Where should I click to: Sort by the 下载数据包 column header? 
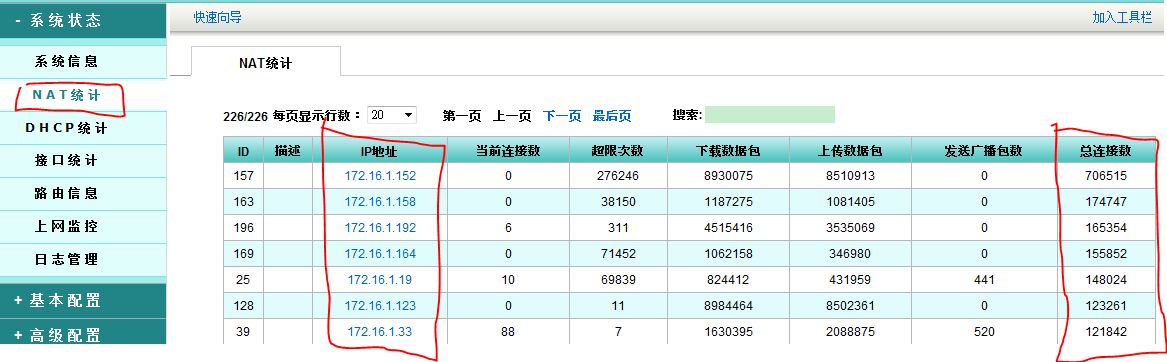[x=728, y=150]
